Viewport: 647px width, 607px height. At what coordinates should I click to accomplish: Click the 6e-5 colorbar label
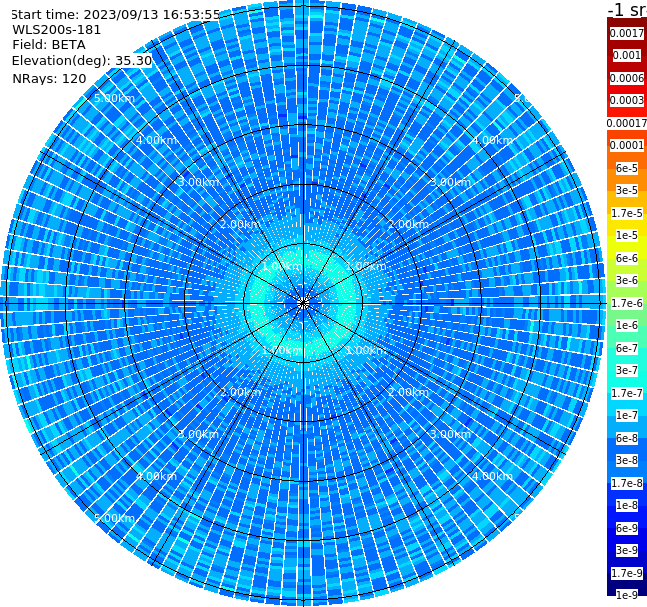click(x=627, y=168)
